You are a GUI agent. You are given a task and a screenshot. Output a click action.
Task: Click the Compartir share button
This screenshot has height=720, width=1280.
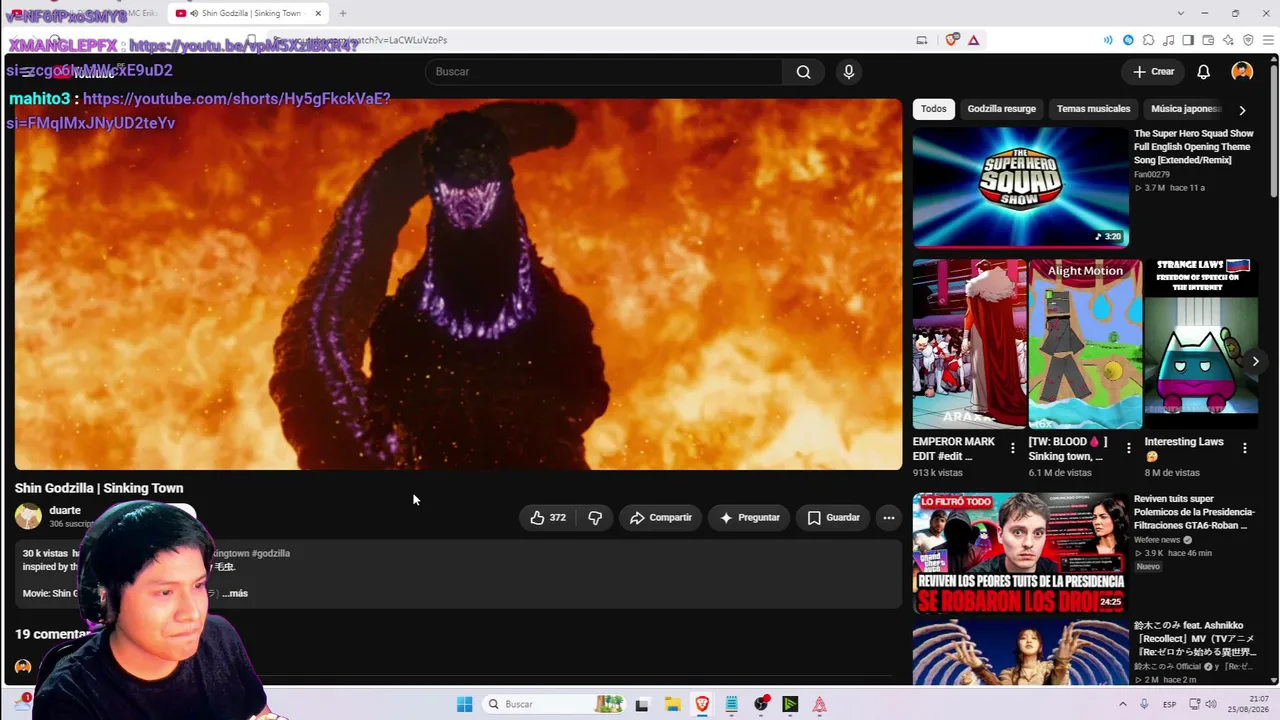[x=660, y=518]
